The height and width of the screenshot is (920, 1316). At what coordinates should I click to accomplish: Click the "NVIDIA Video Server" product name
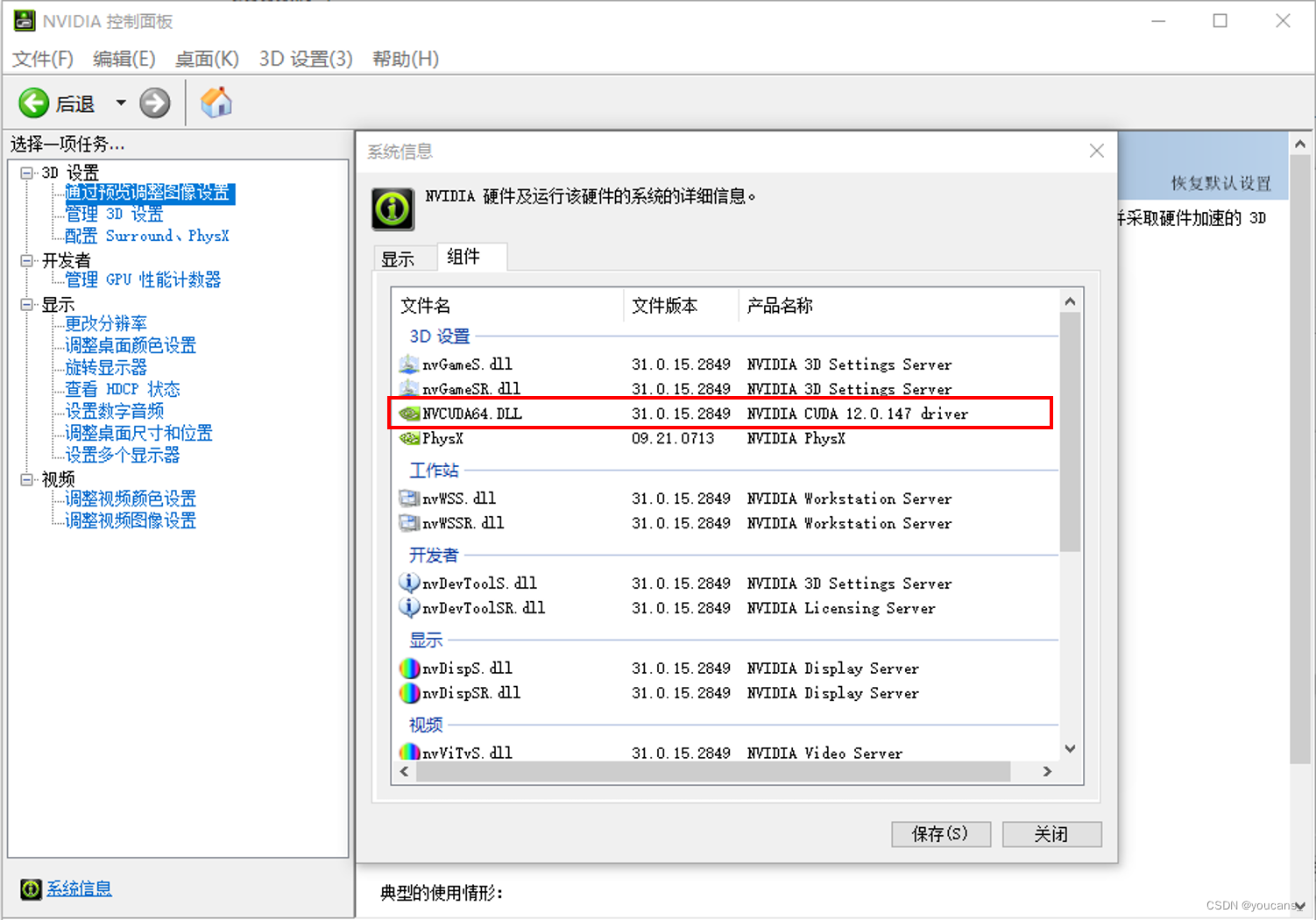coord(824,753)
